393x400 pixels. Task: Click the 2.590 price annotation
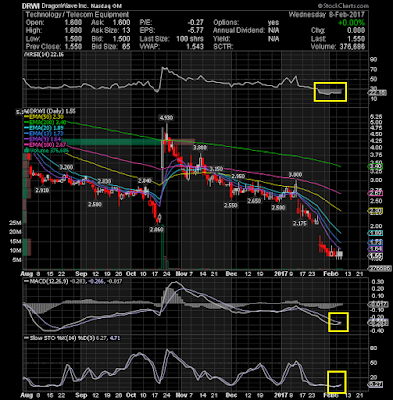pos(95,204)
